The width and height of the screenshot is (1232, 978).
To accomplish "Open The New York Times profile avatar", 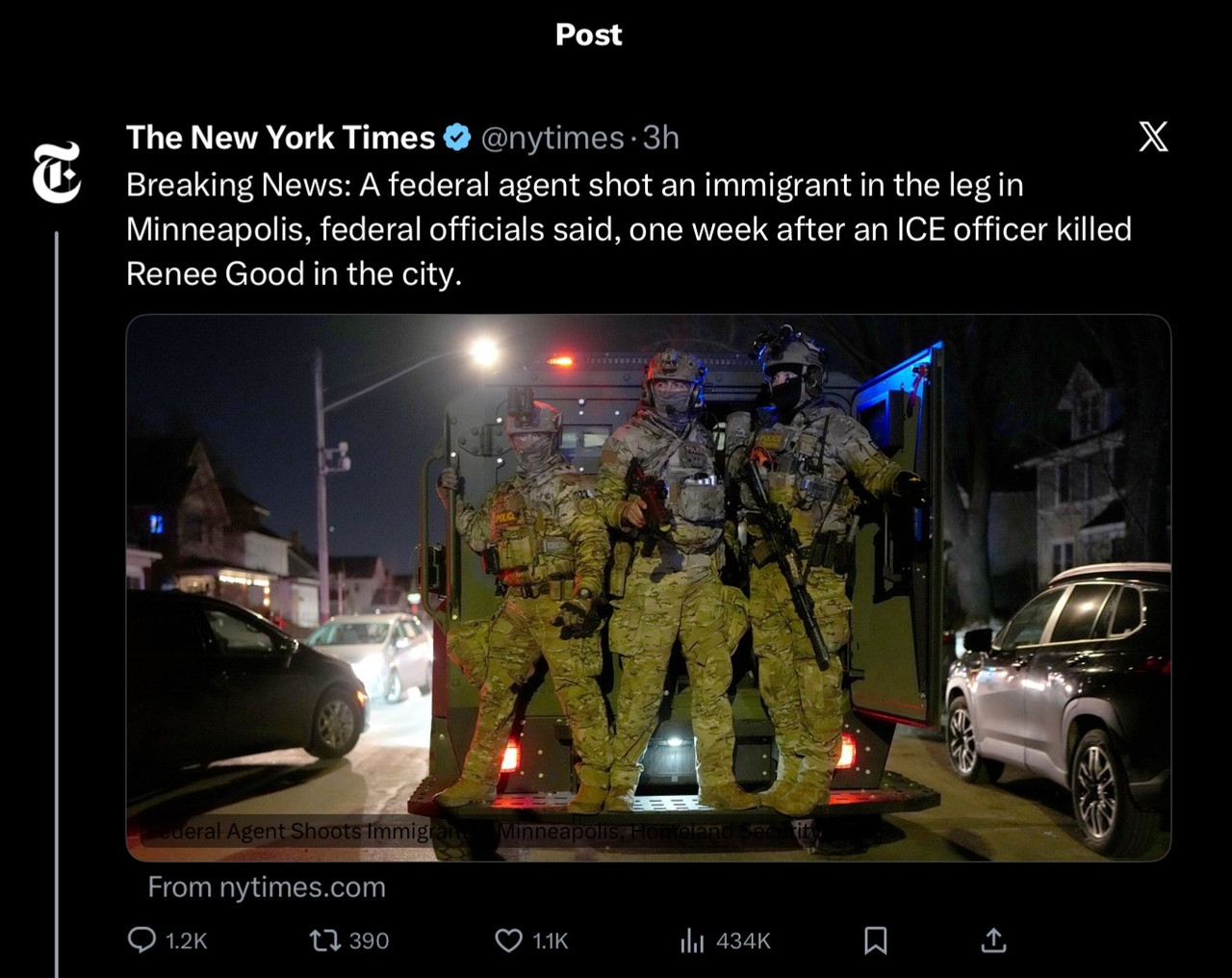I will (57, 172).
